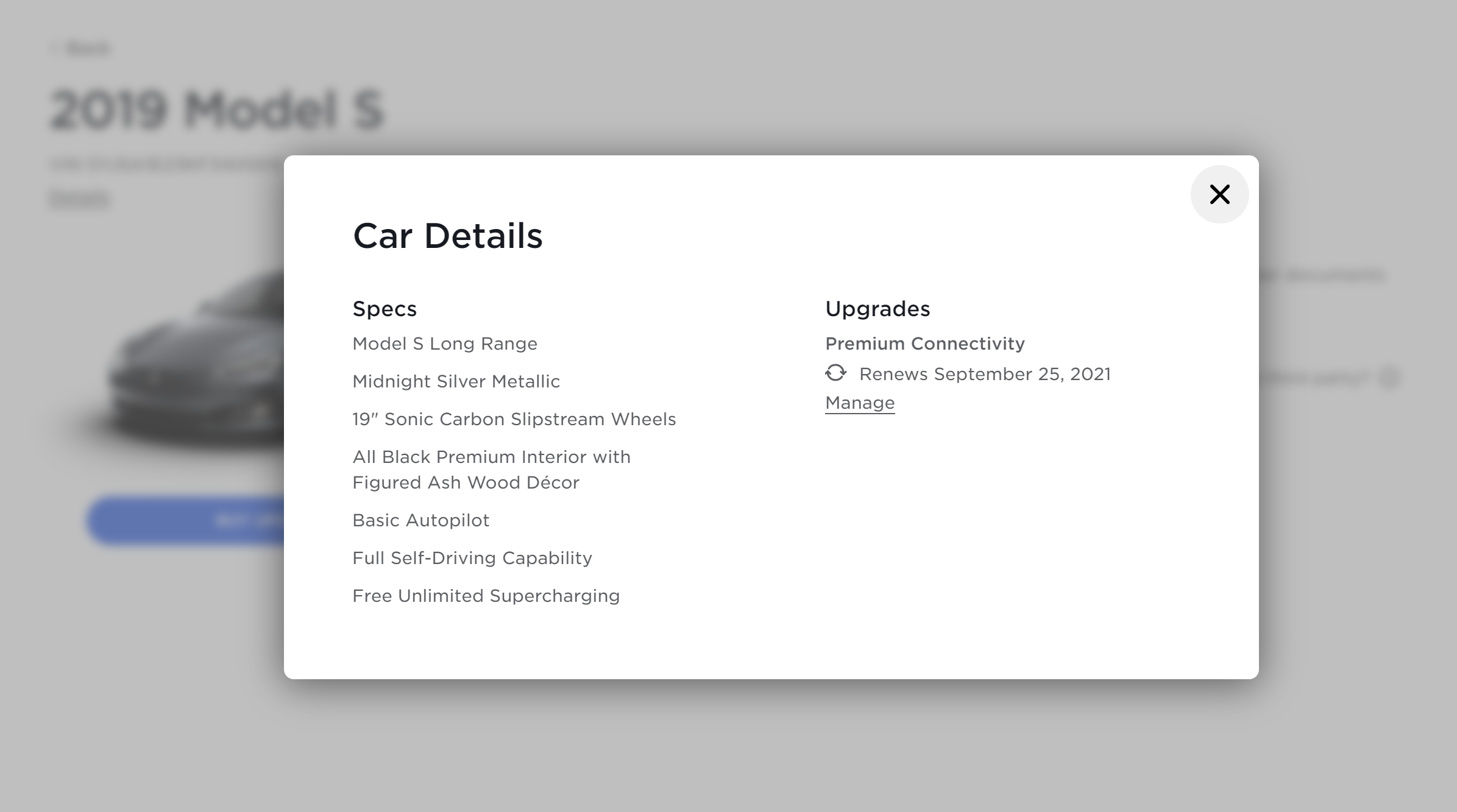Screen dimensions: 1457x812
Task: Click the Upgrades section heading
Action: coord(877,309)
